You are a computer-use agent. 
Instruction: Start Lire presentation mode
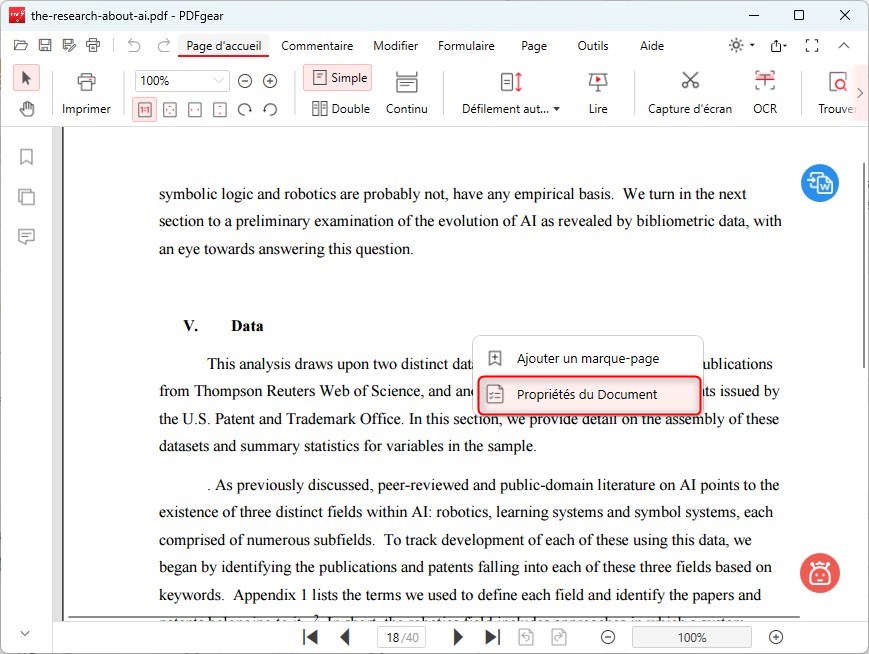click(598, 94)
